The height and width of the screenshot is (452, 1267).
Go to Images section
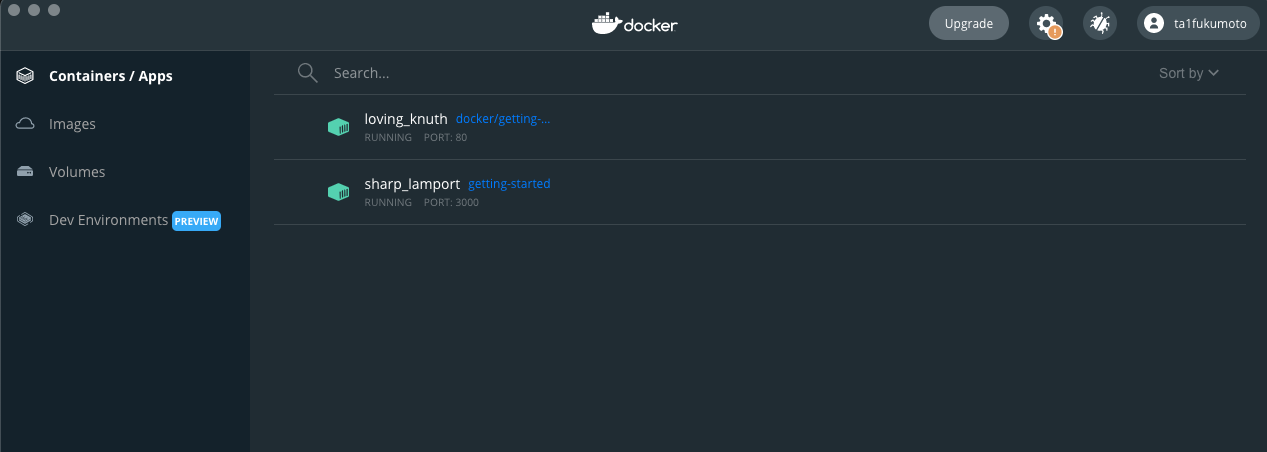[x=124, y=124]
